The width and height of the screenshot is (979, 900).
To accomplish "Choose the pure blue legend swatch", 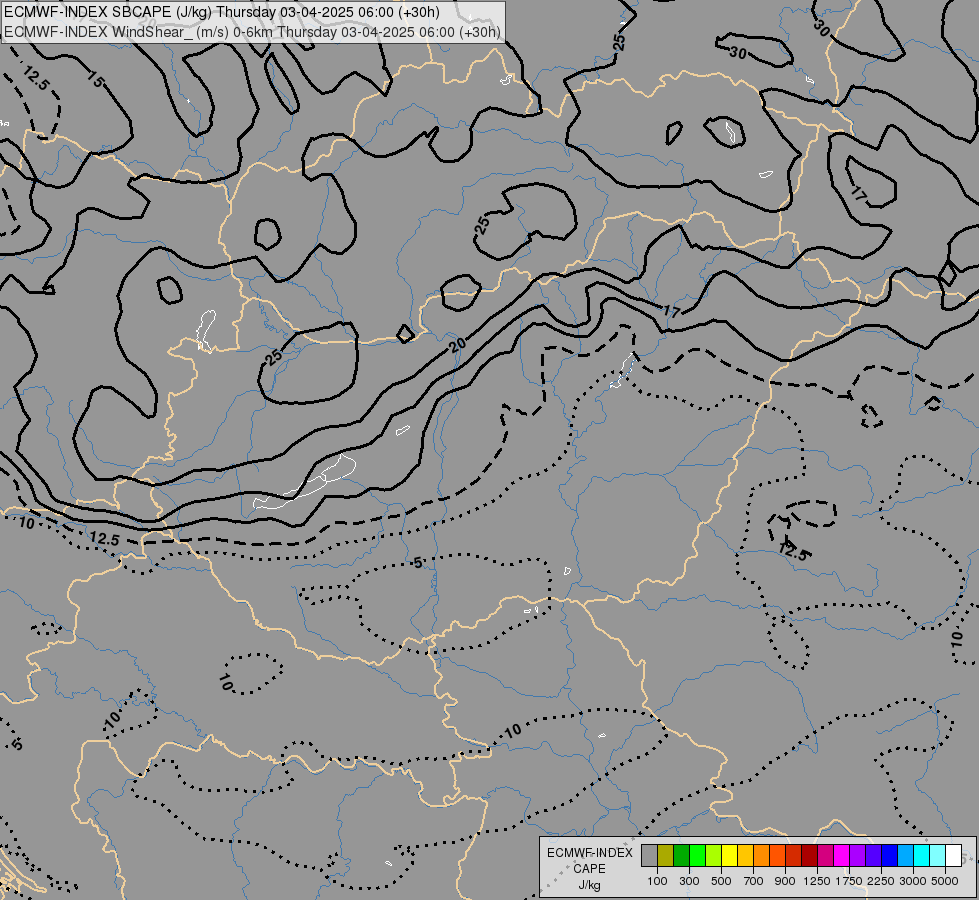I will [889, 855].
